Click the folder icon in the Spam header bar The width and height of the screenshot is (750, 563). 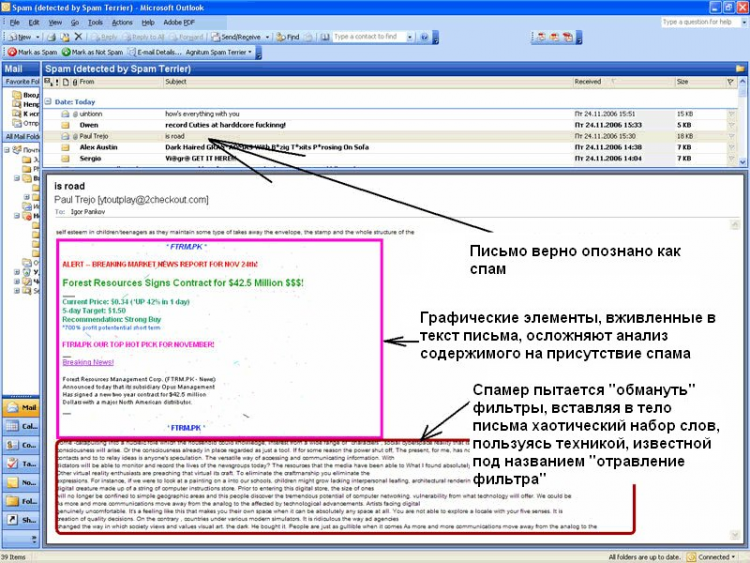[739, 69]
